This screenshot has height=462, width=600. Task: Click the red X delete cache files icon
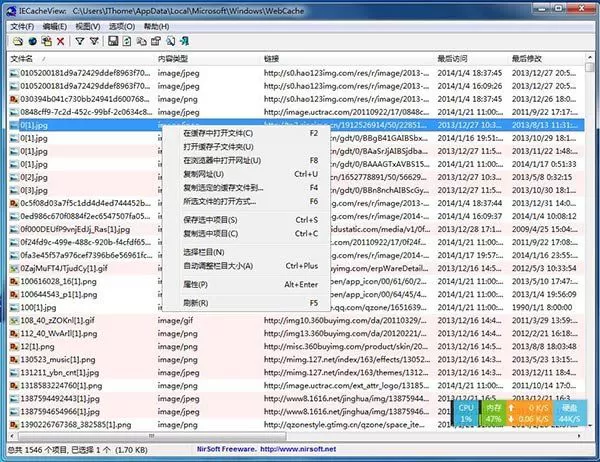click(60, 41)
